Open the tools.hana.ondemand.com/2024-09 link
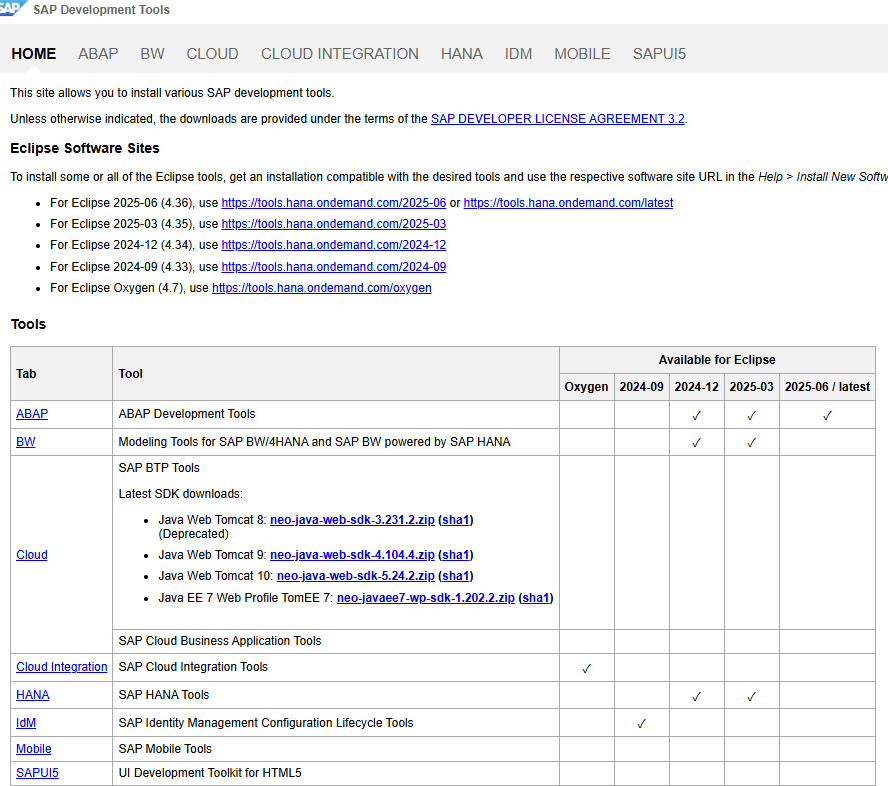 334,267
